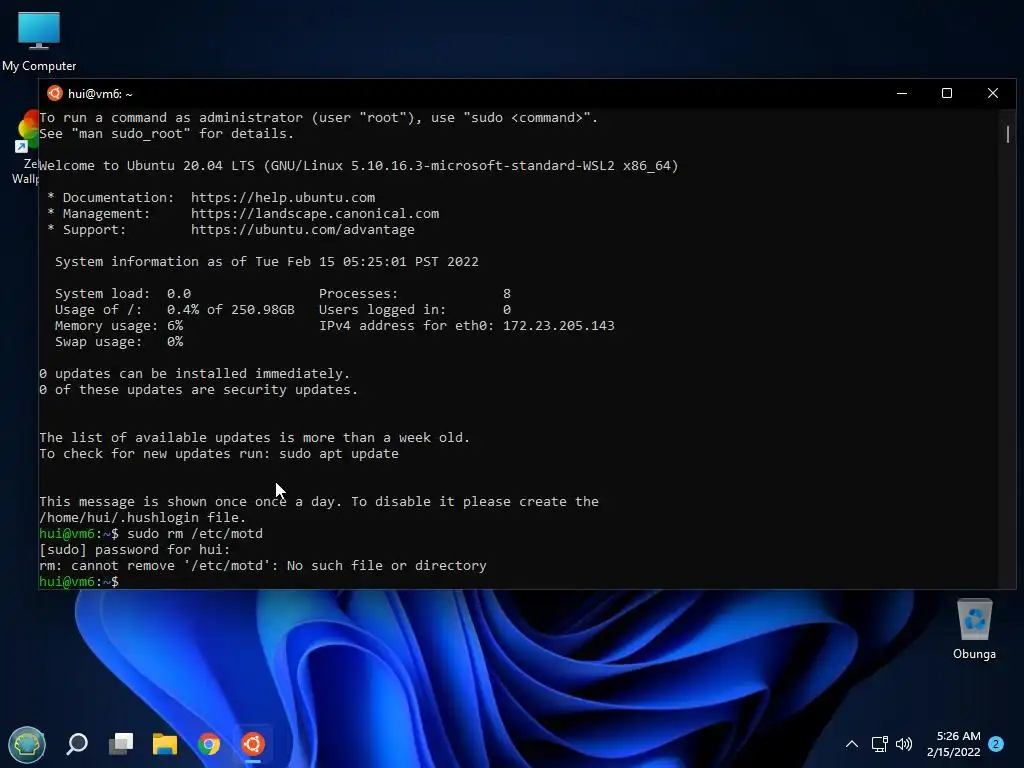Click the 'Welcome to Ubuntu 20.04 LTS' line
The image size is (1024, 768).
359,165
